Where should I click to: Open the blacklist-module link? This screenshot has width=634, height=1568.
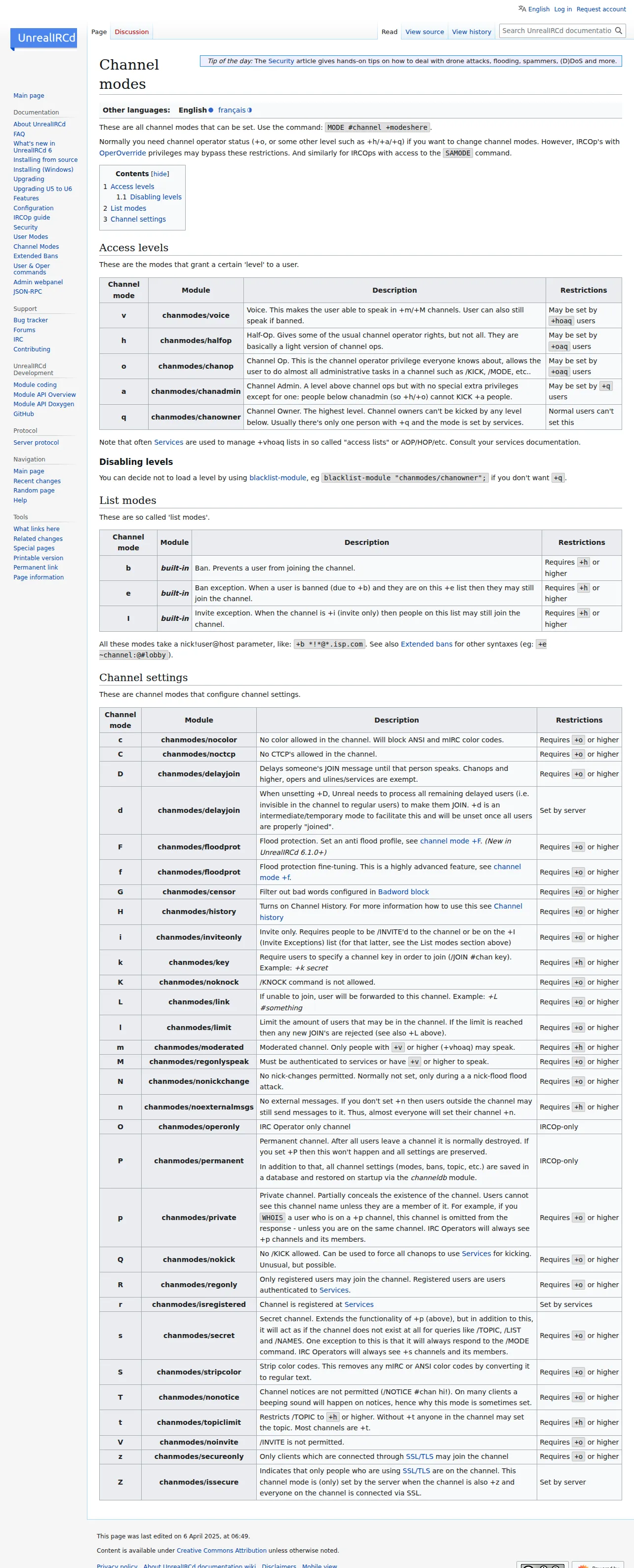tap(277, 478)
